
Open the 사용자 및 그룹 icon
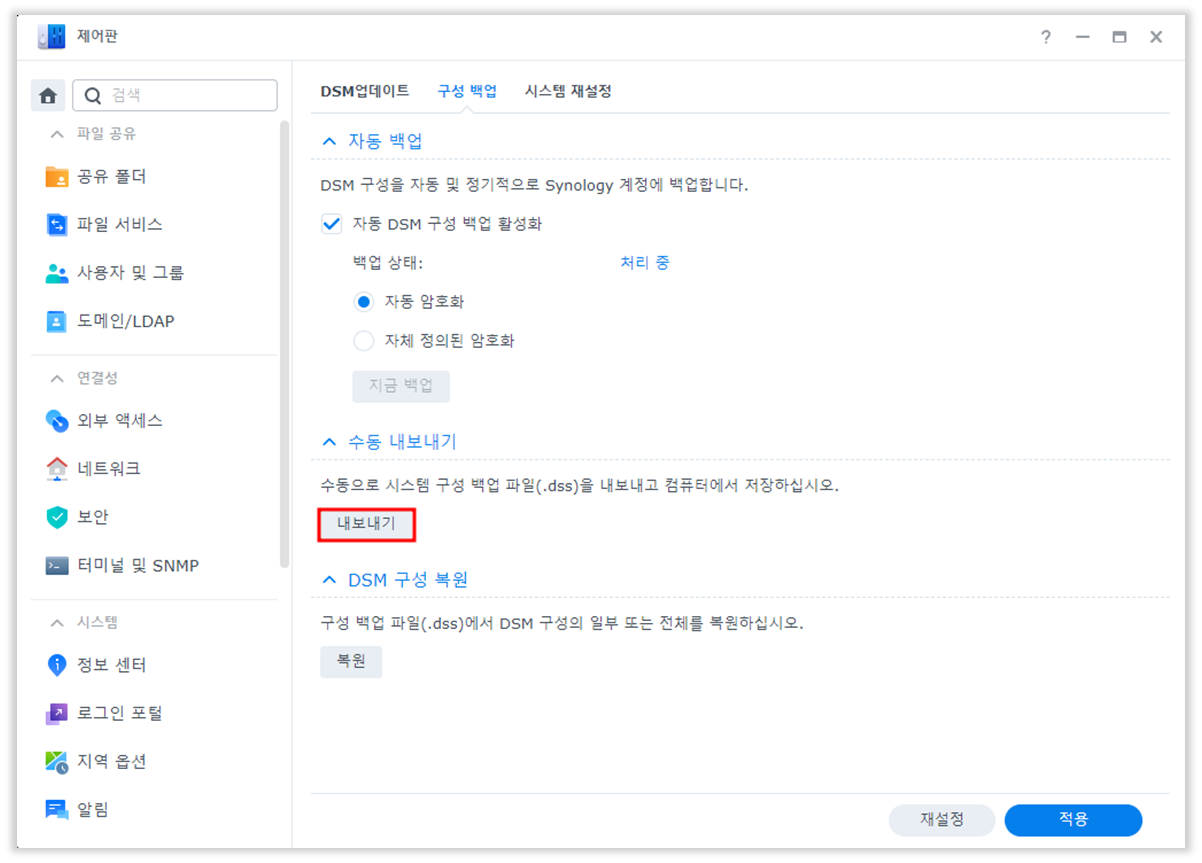[x=57, y=273]
